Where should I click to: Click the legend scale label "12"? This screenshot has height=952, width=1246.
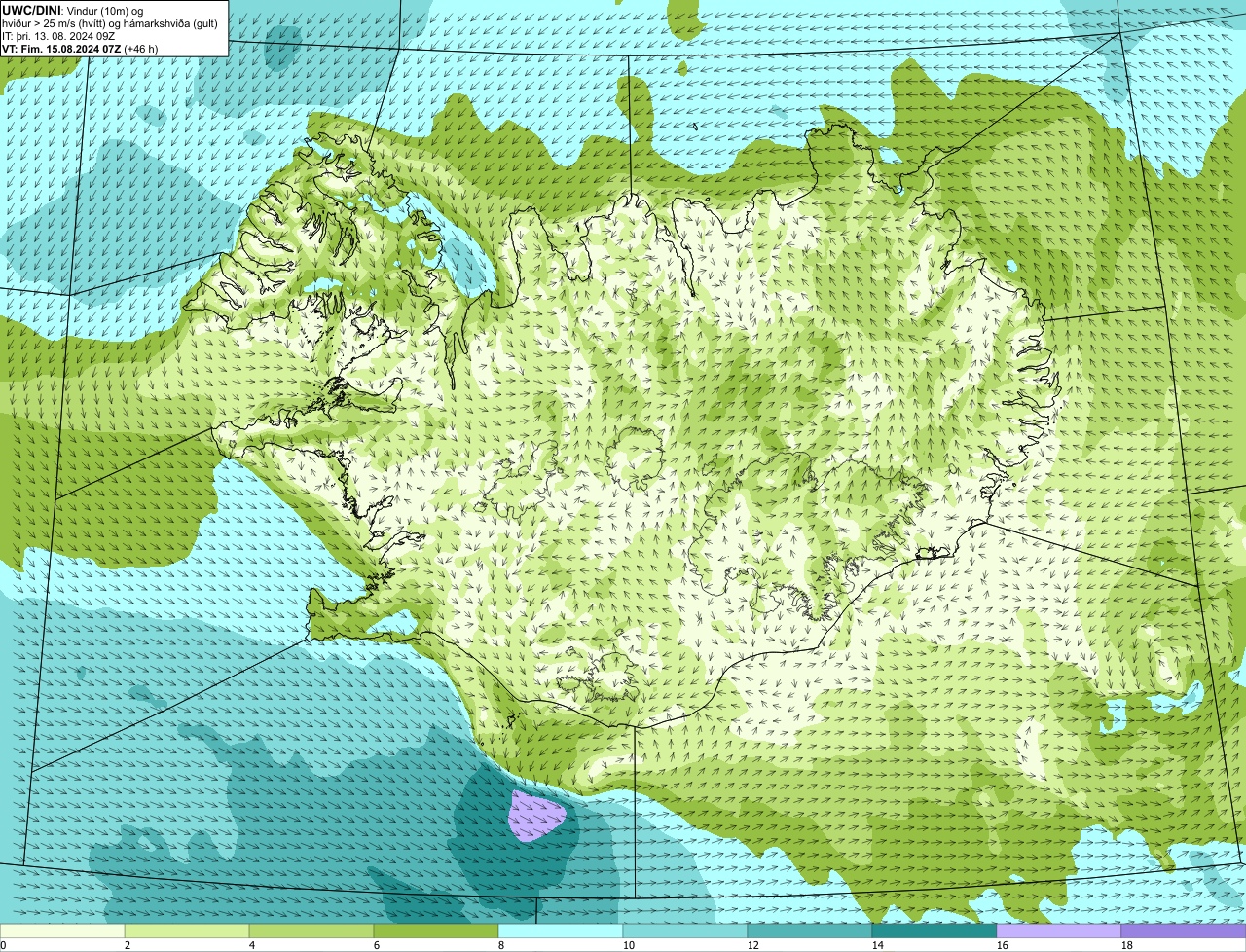pyautogui.click(x=753, y=945)
